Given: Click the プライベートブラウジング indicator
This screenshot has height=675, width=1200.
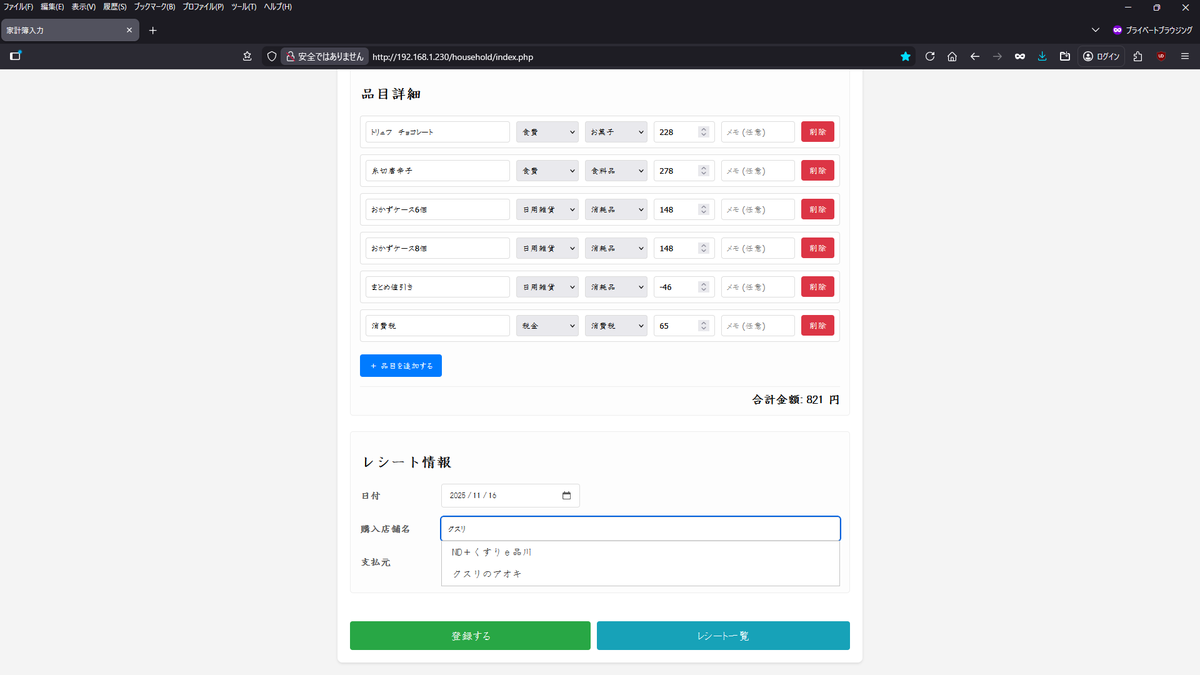Looking at the screenshot, I should click(x=1153, y=31).
